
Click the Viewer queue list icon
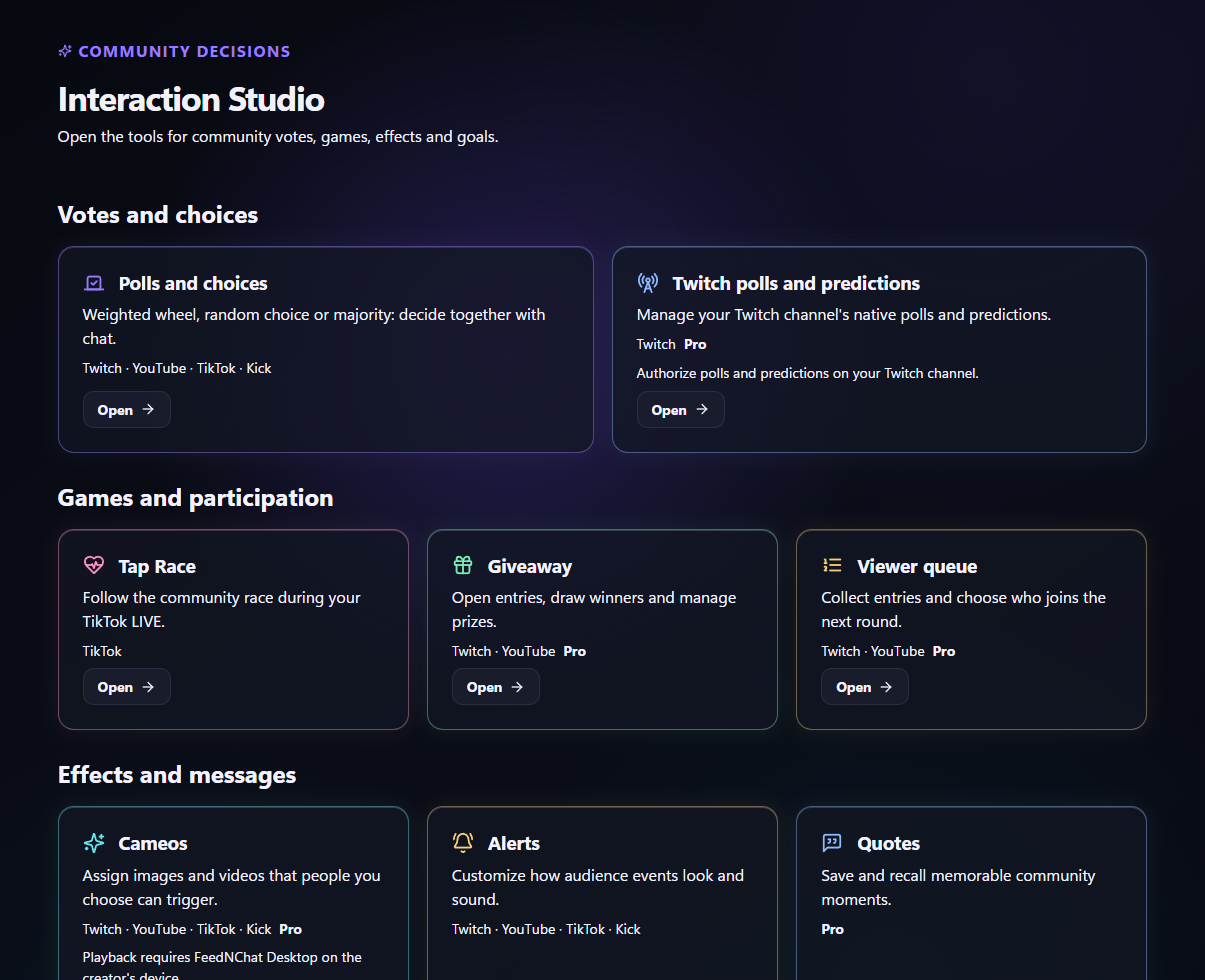coord(832,566)
